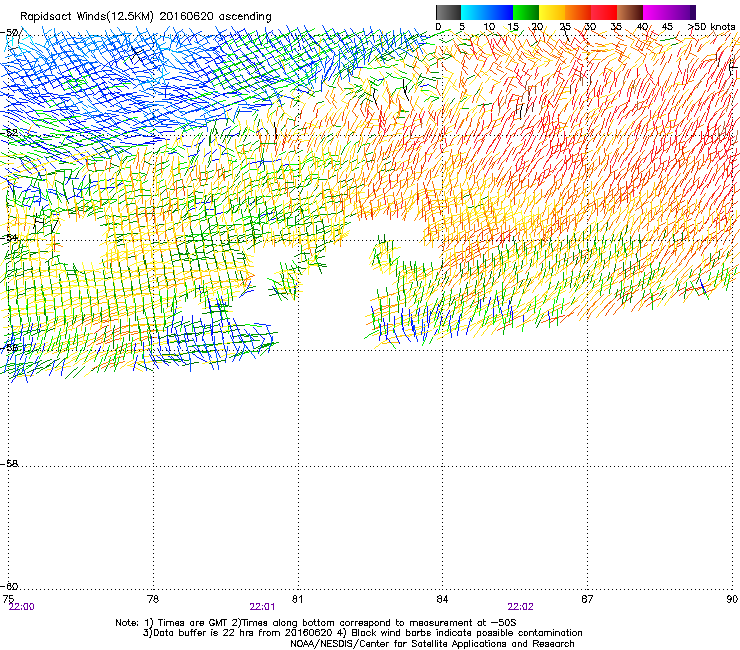740x650 pixels.
Task: Click the legend tick label '45'
Action: (667, 26)
